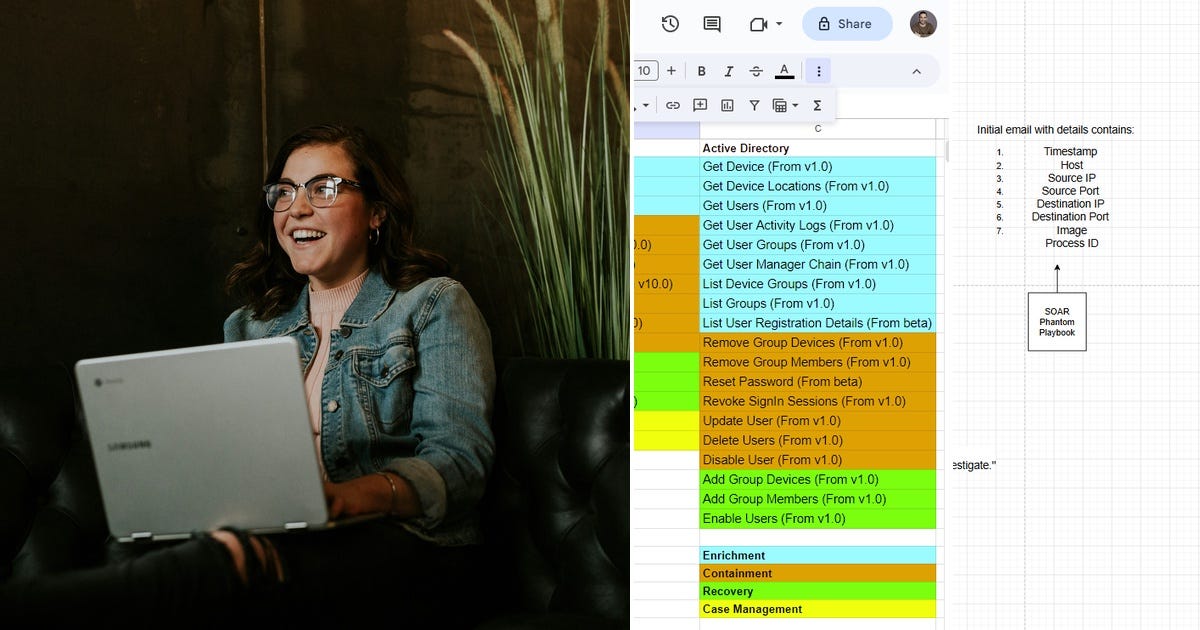Click the Share button
The image size is (1200, 630).
[847, 23]
